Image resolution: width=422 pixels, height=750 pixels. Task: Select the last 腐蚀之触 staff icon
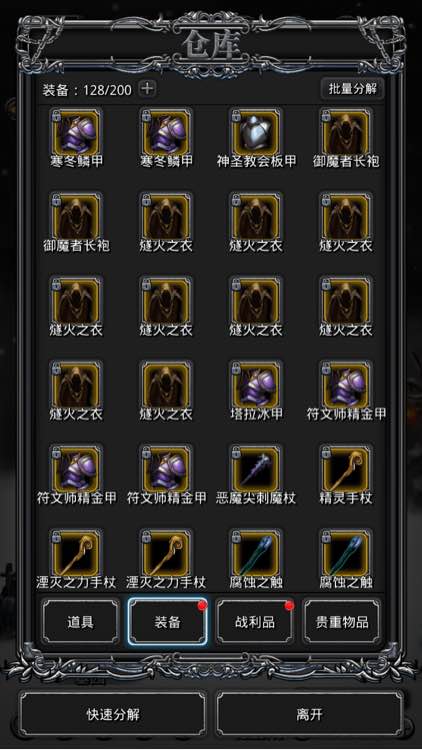pos(346,553)
